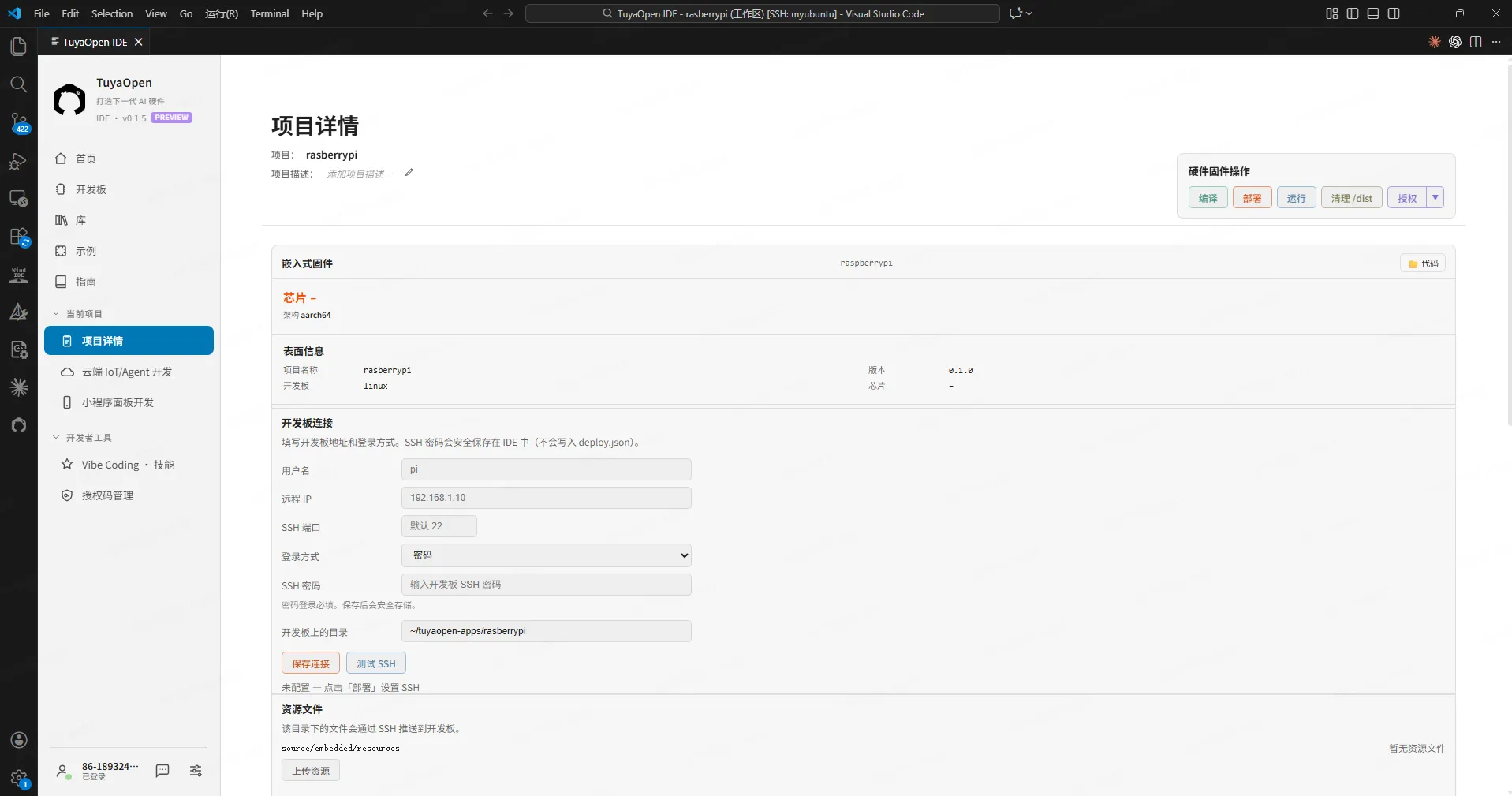Open the Go menu
The image size is (1512, 796).
(x=186, y=13)
